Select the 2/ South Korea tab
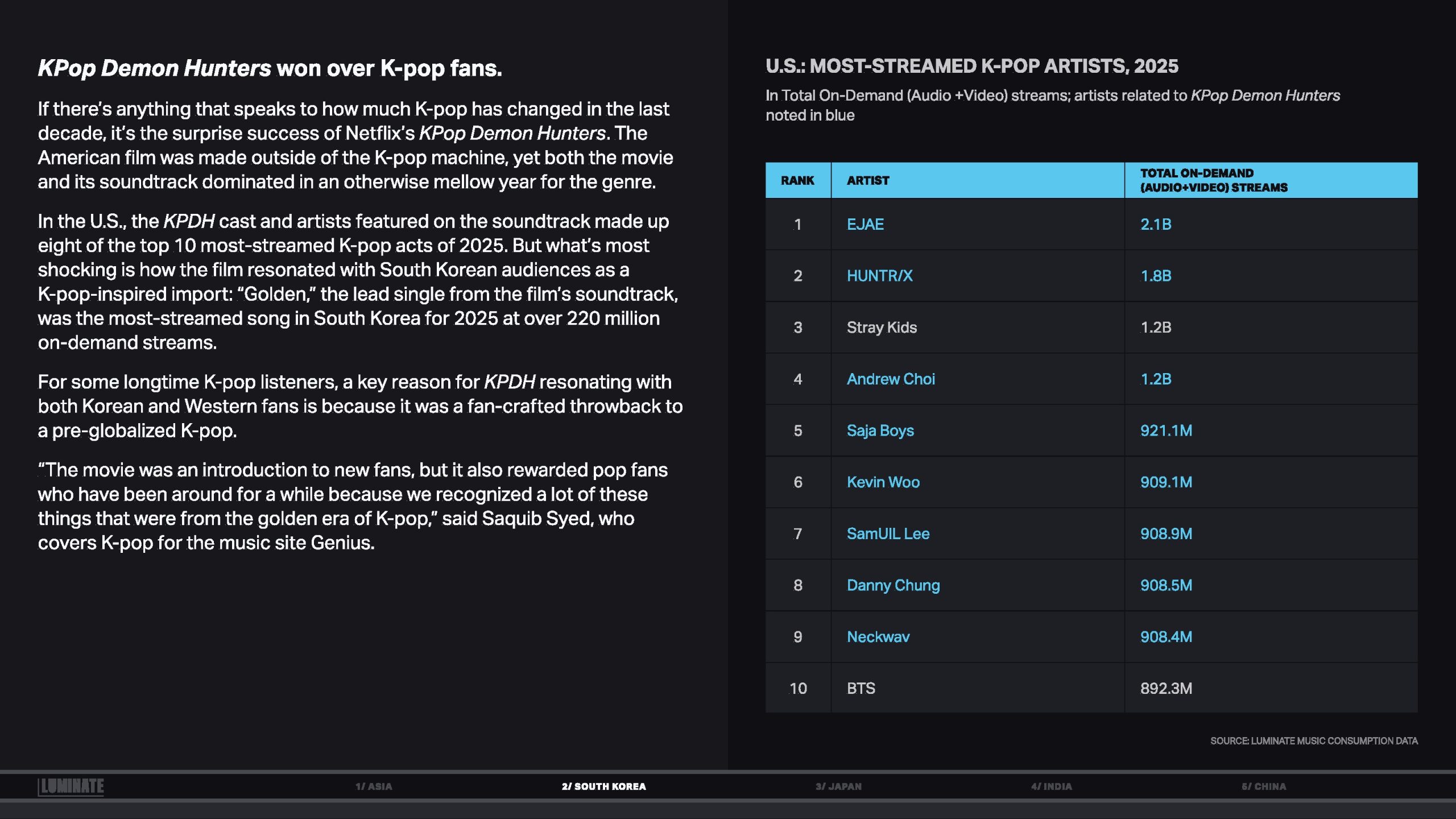 point(603,787)
